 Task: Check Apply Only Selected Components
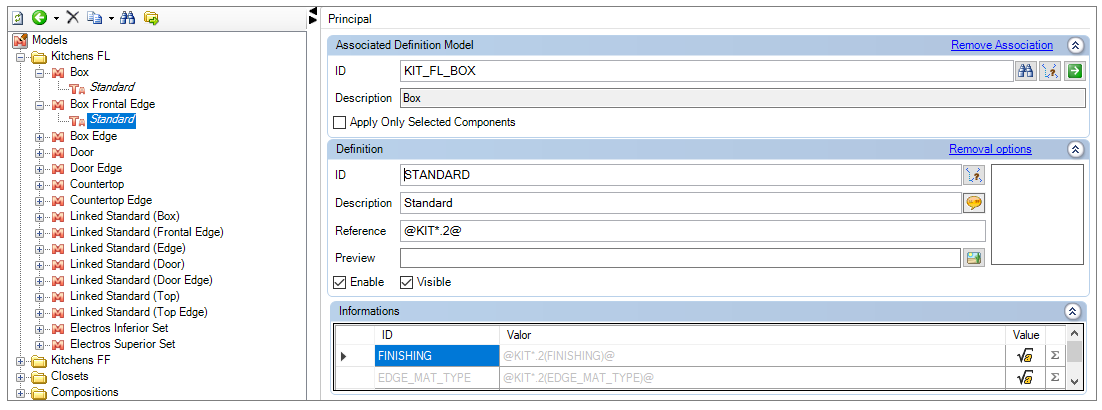click(339, 122)
